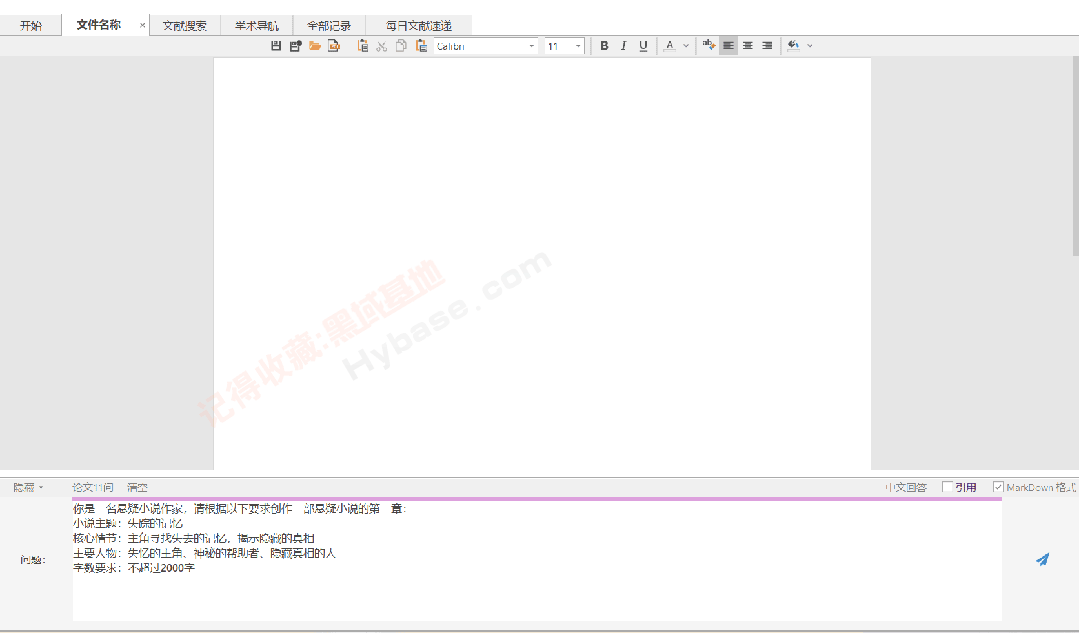Select the 文件名称 tab
This screenshot has height=633, width=1079.
click(x=98, y=25)
